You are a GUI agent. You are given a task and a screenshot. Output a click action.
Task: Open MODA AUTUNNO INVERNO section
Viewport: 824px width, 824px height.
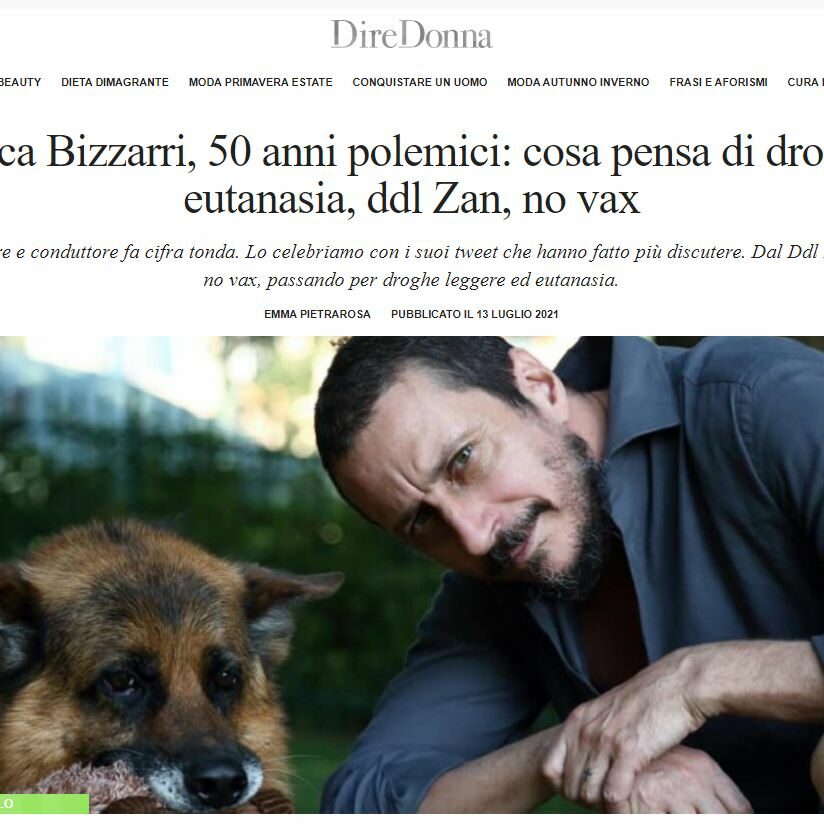click(x=578, y=82)
